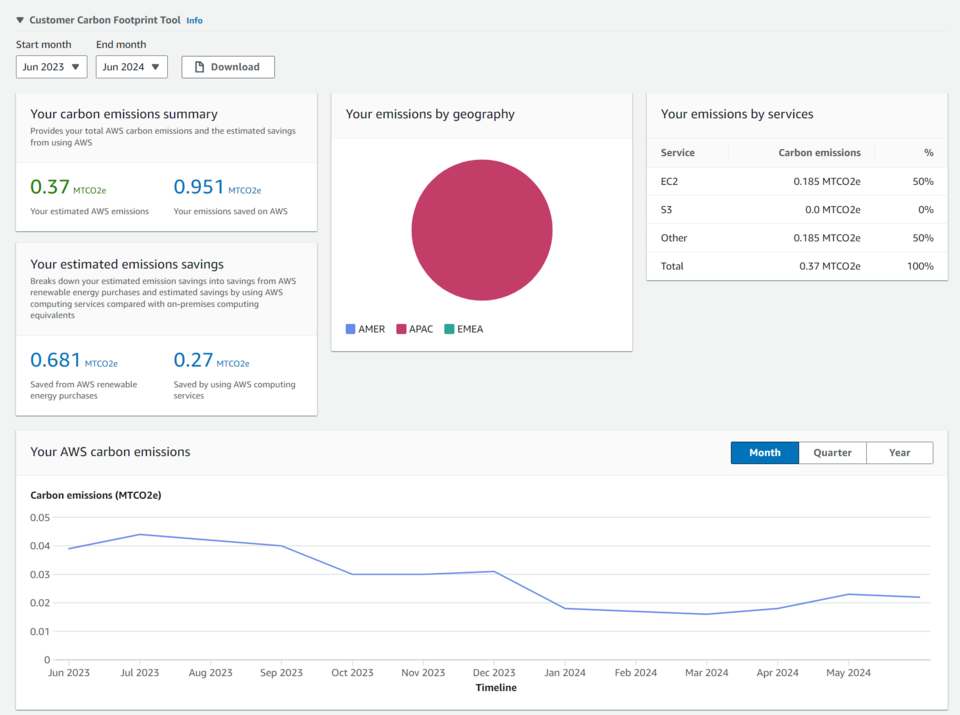Click the Timeline axis title
This screenshot has height=715, width=960.
pos(496,687)
